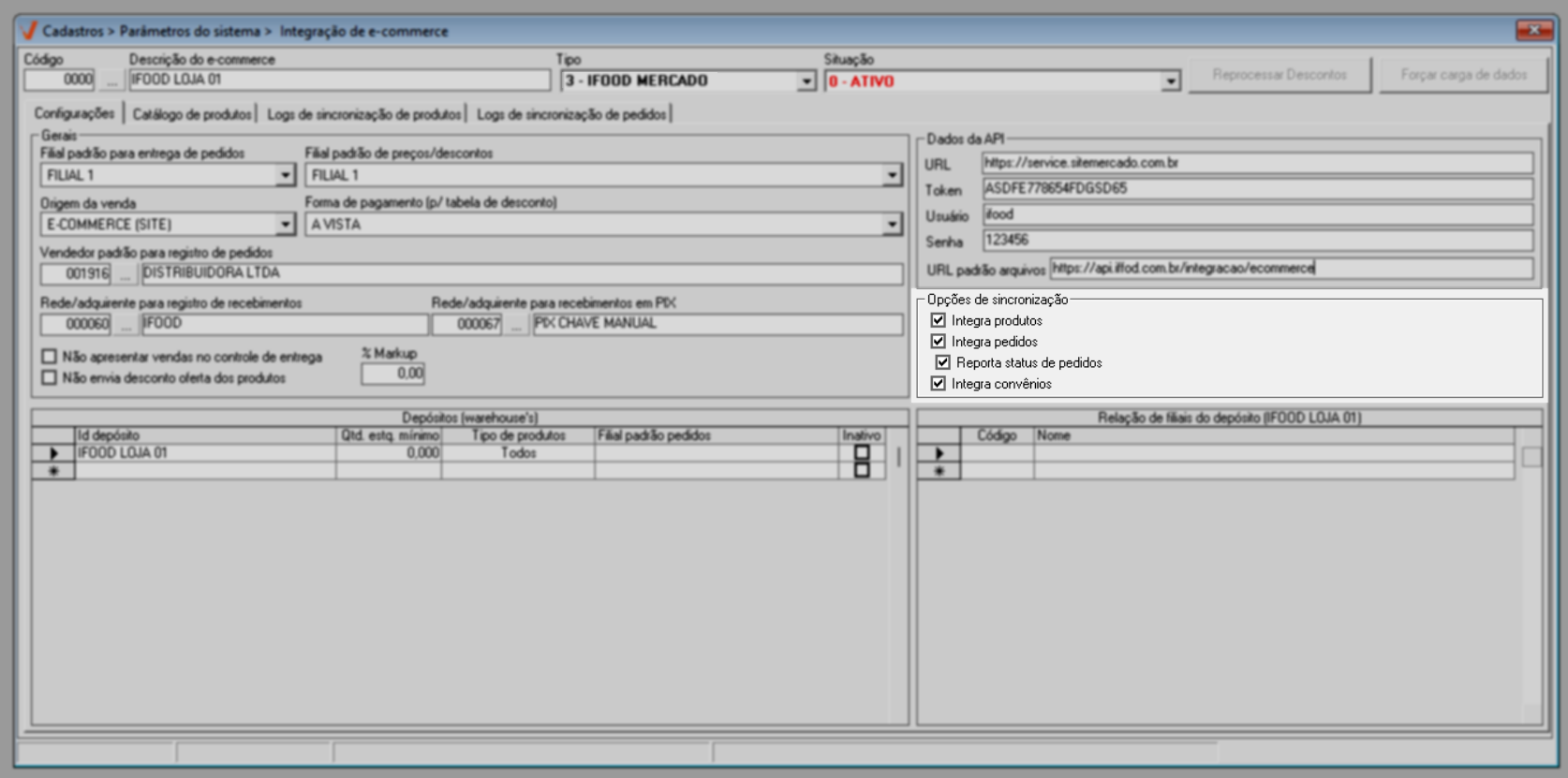Expand the Origem da venda dropdown

(285, 225)
